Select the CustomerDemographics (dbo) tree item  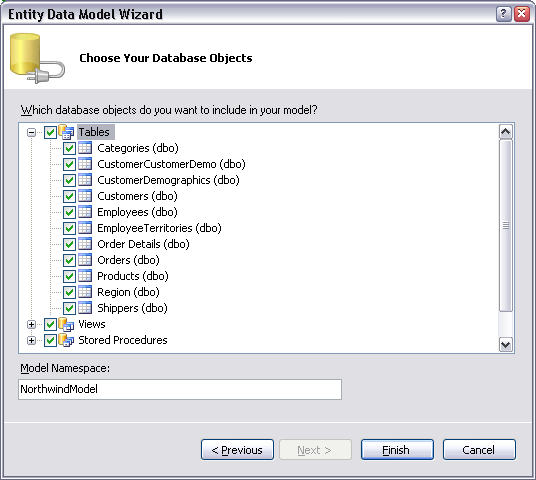click(168, 180)
